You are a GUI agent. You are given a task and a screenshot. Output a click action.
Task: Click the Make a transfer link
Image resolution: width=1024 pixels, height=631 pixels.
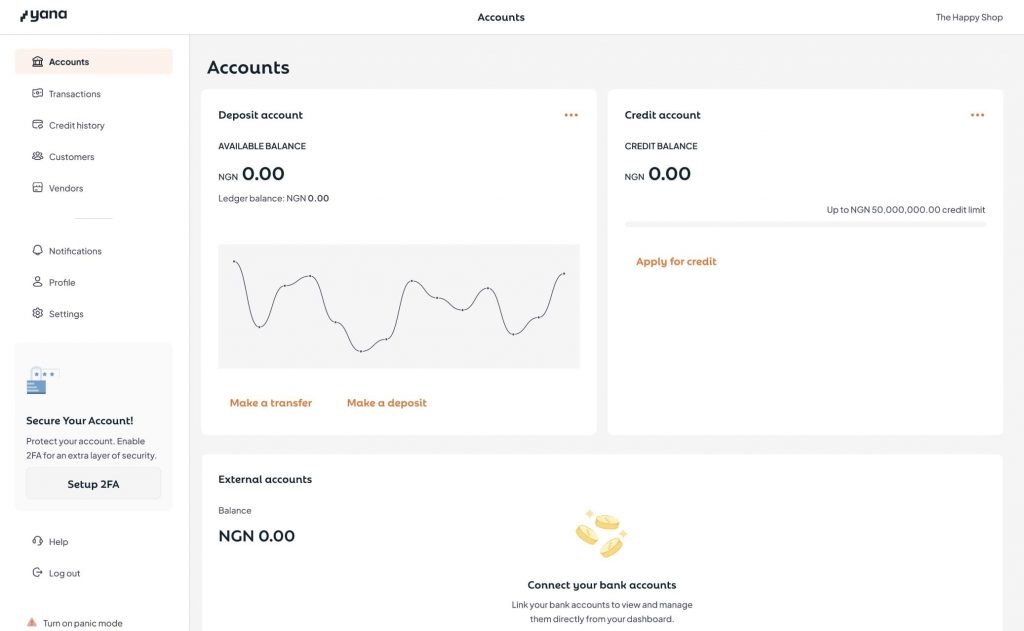click(x=271, y=403)
